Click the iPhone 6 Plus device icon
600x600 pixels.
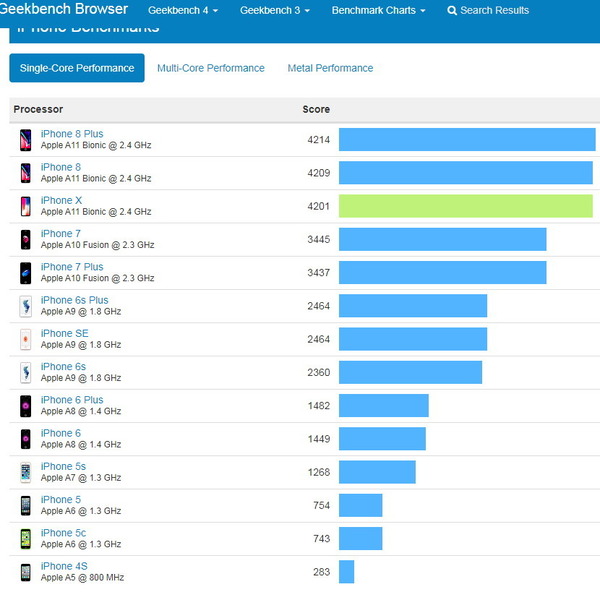click(25, 406)
